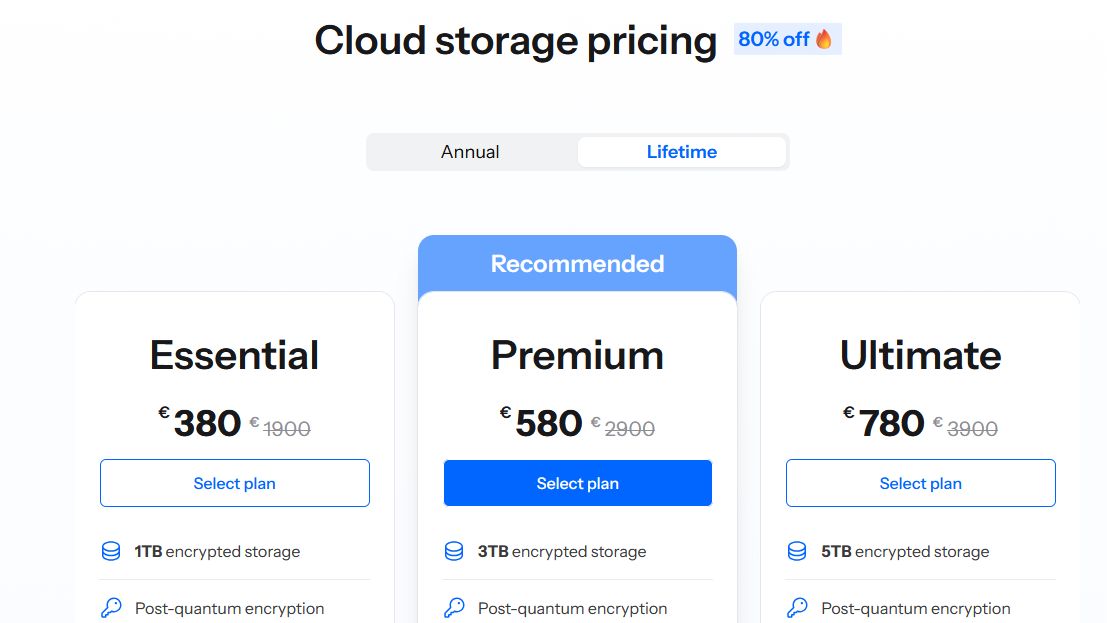1107x623 pixels.
Task: Switch billing to Lifetime
Action: [x=681, y=152]
